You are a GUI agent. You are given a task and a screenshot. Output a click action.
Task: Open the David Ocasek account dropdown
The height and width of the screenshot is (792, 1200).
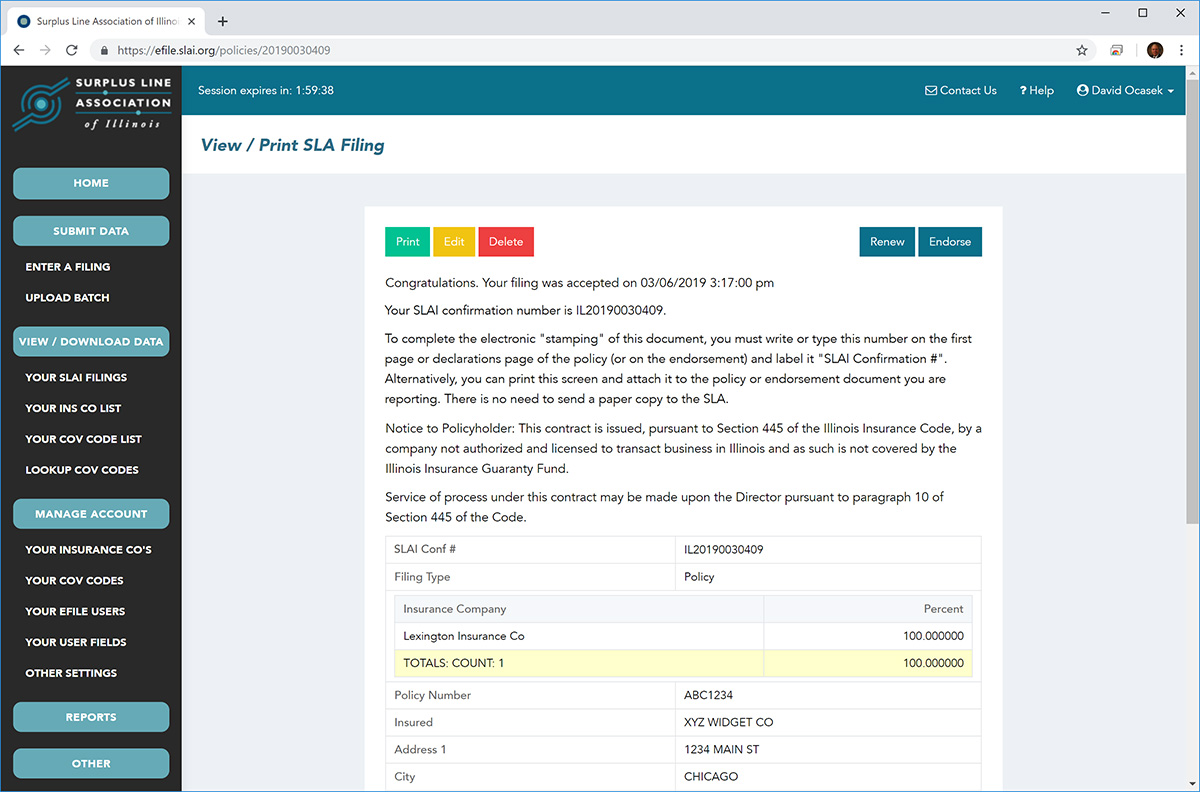point(1125,90)
